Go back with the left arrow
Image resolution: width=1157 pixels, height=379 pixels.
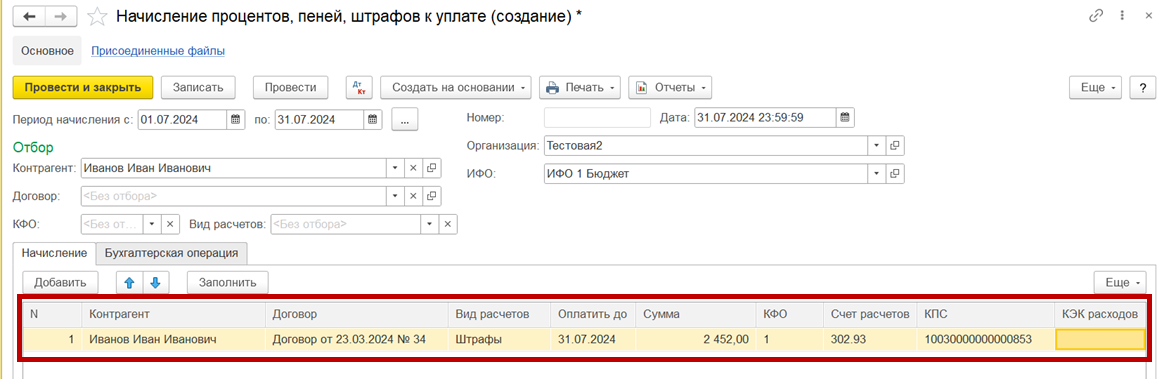click(x=30, y=16)
